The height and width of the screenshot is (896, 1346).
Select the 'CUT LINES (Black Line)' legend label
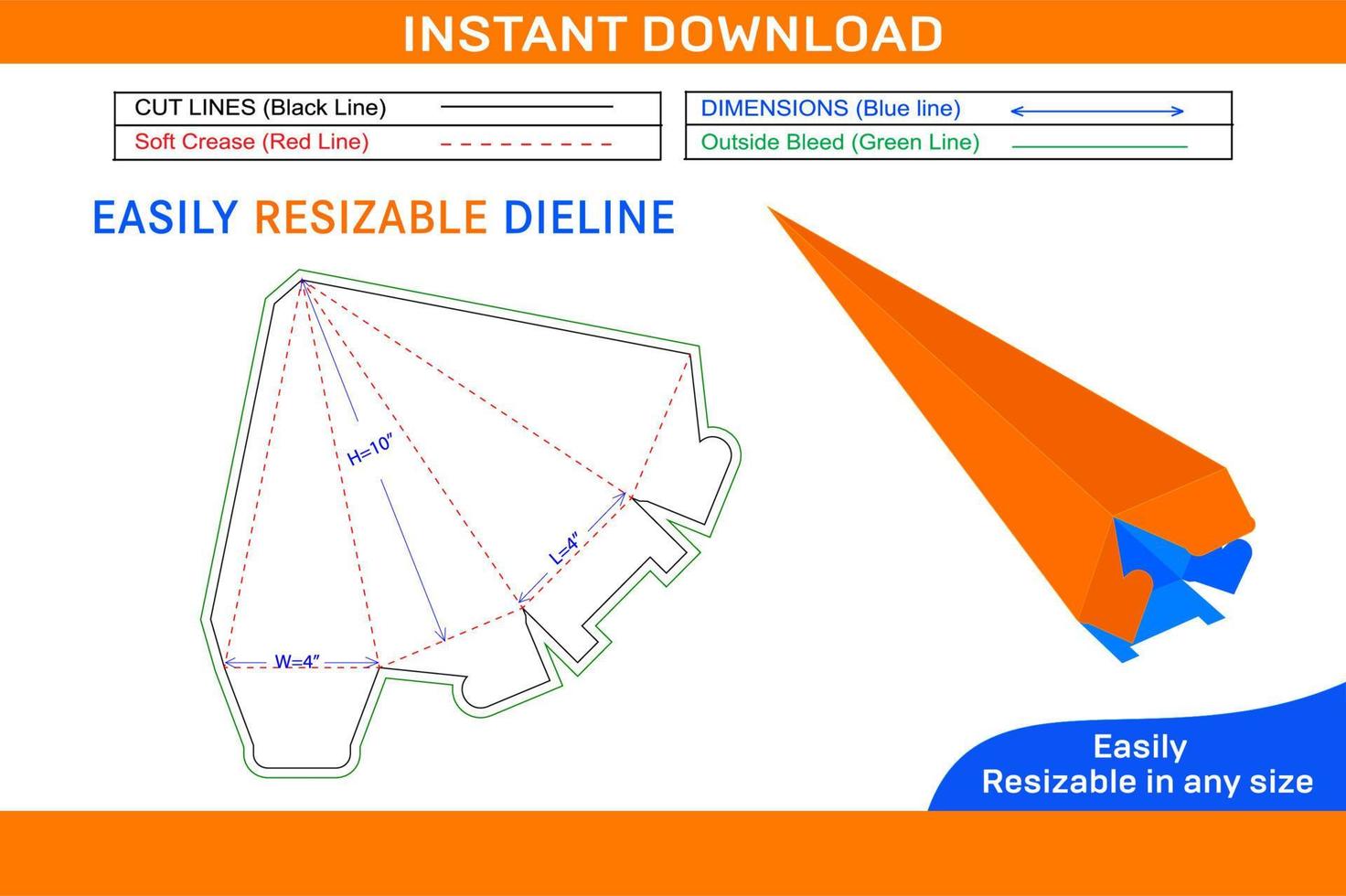click(x=261, y=108)
